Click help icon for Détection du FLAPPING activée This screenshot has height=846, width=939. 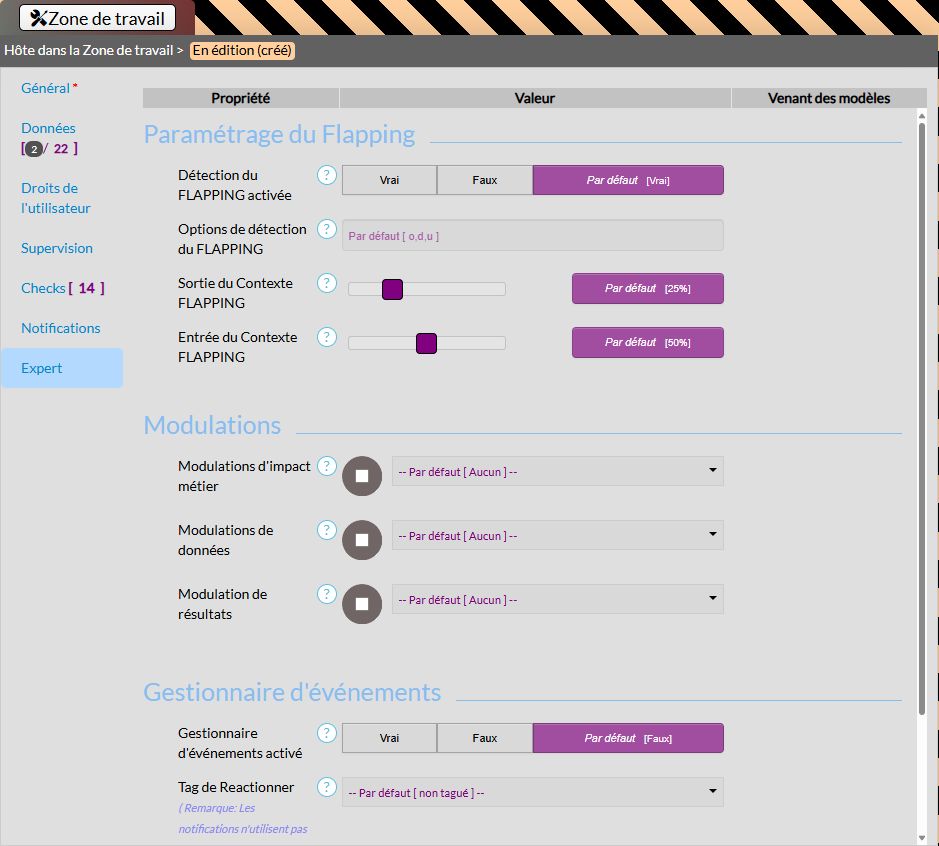click(x=327, y=175)
